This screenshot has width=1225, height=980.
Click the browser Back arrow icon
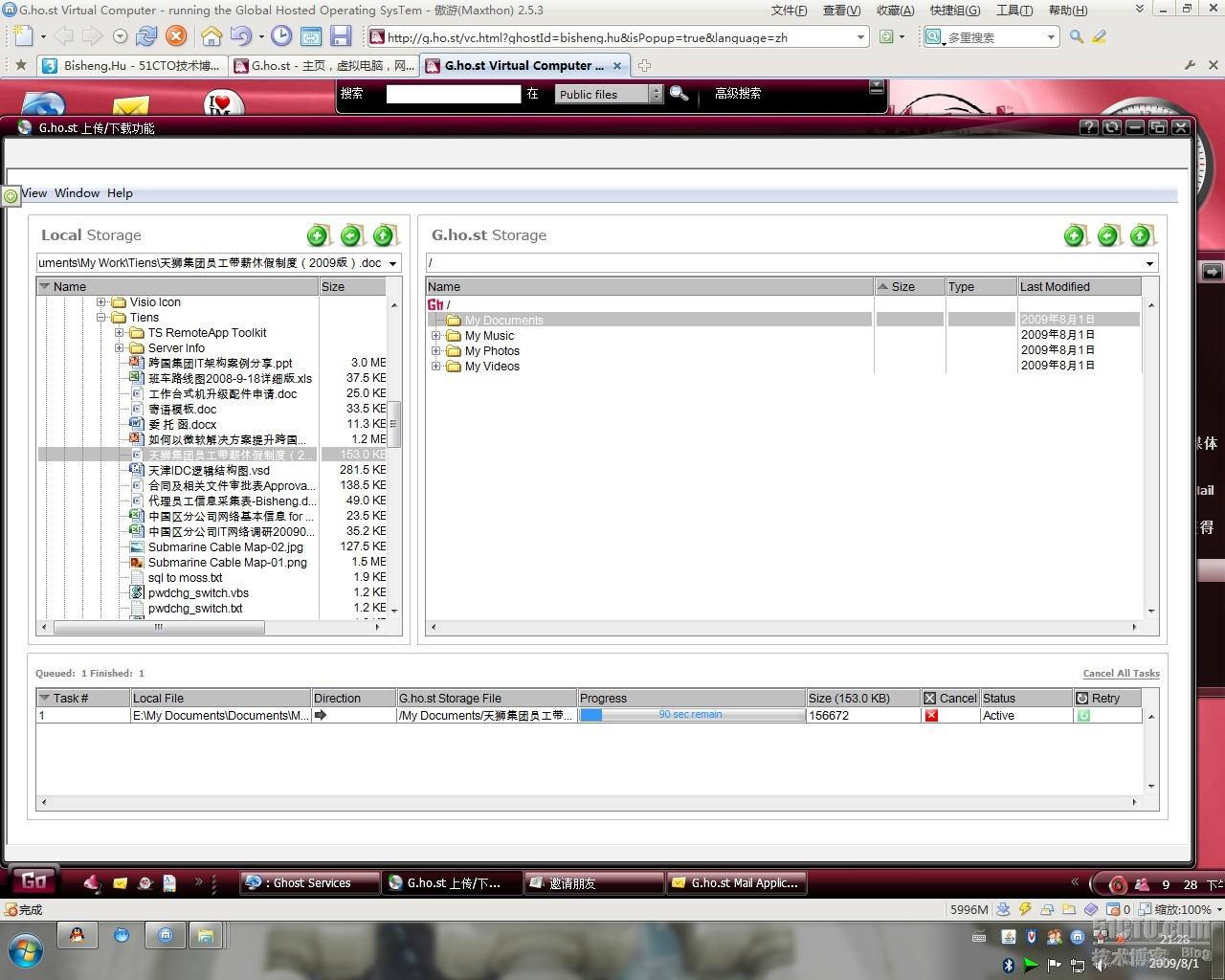63,36
